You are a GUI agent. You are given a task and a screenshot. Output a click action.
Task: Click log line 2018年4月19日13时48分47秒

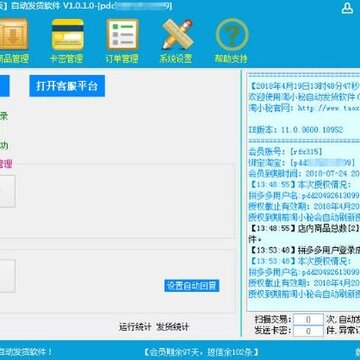coord(304,86)
